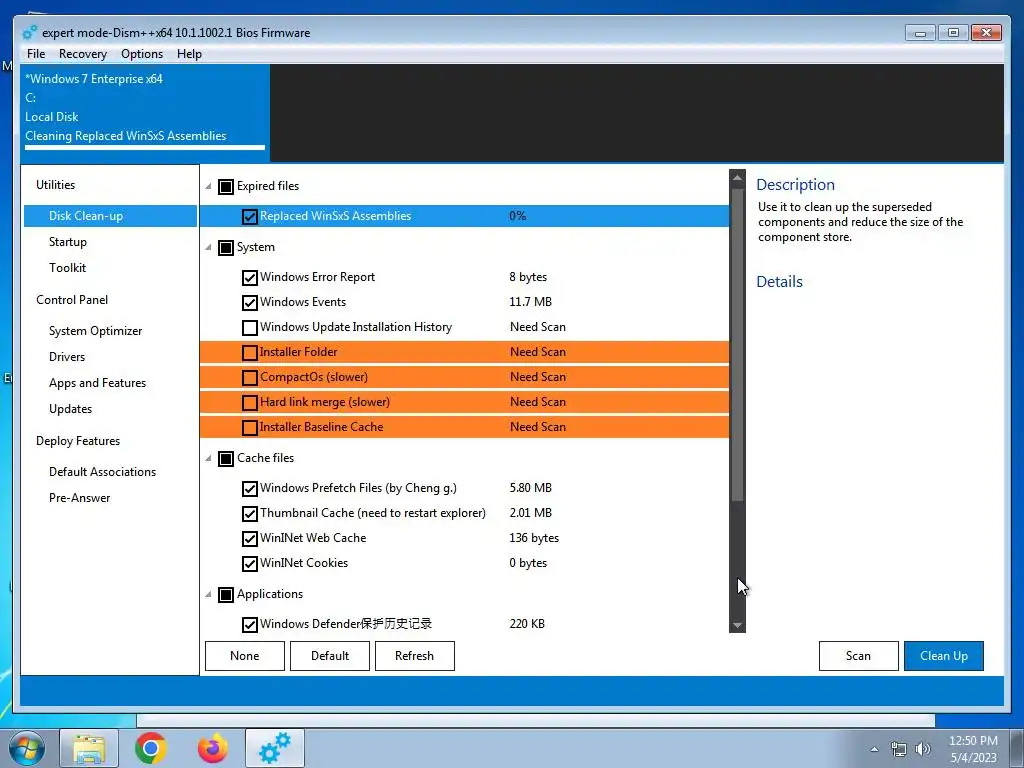Launch Google Chrome from the taskbar
The image size is (1024, 768).
[151, 748]
